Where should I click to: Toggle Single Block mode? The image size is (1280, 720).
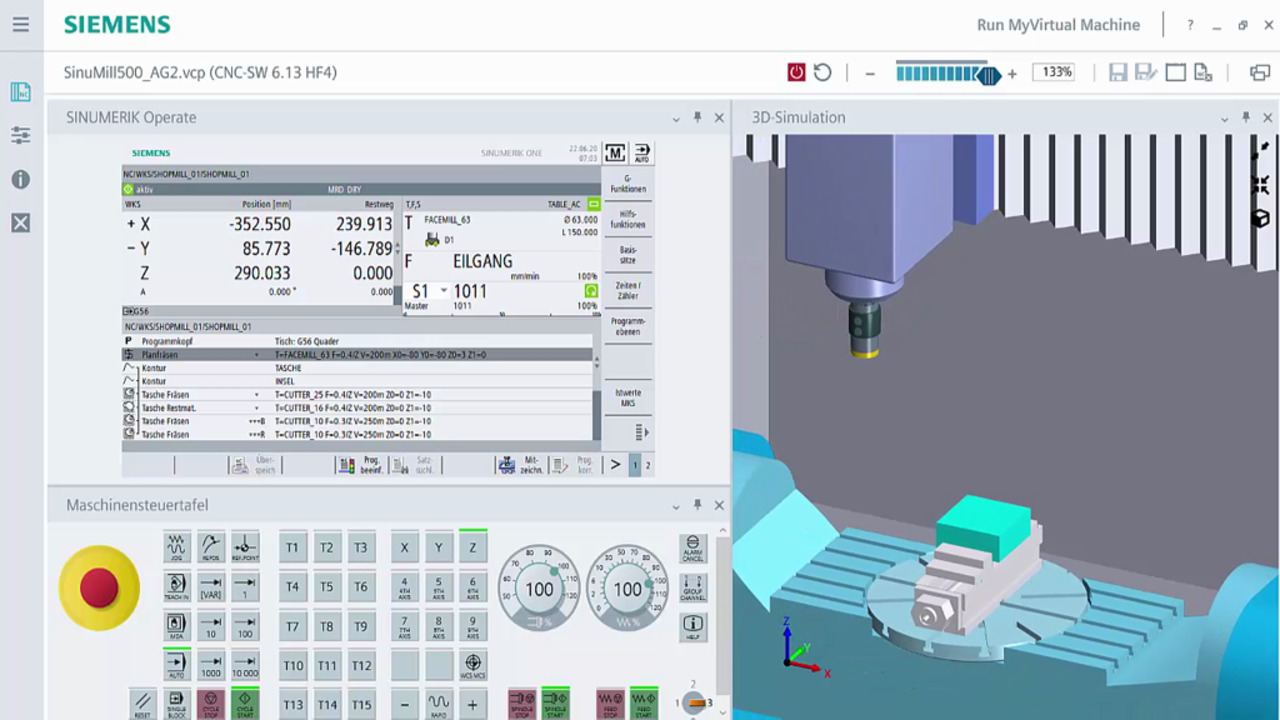pyautogui.click(x=177, y=702)
